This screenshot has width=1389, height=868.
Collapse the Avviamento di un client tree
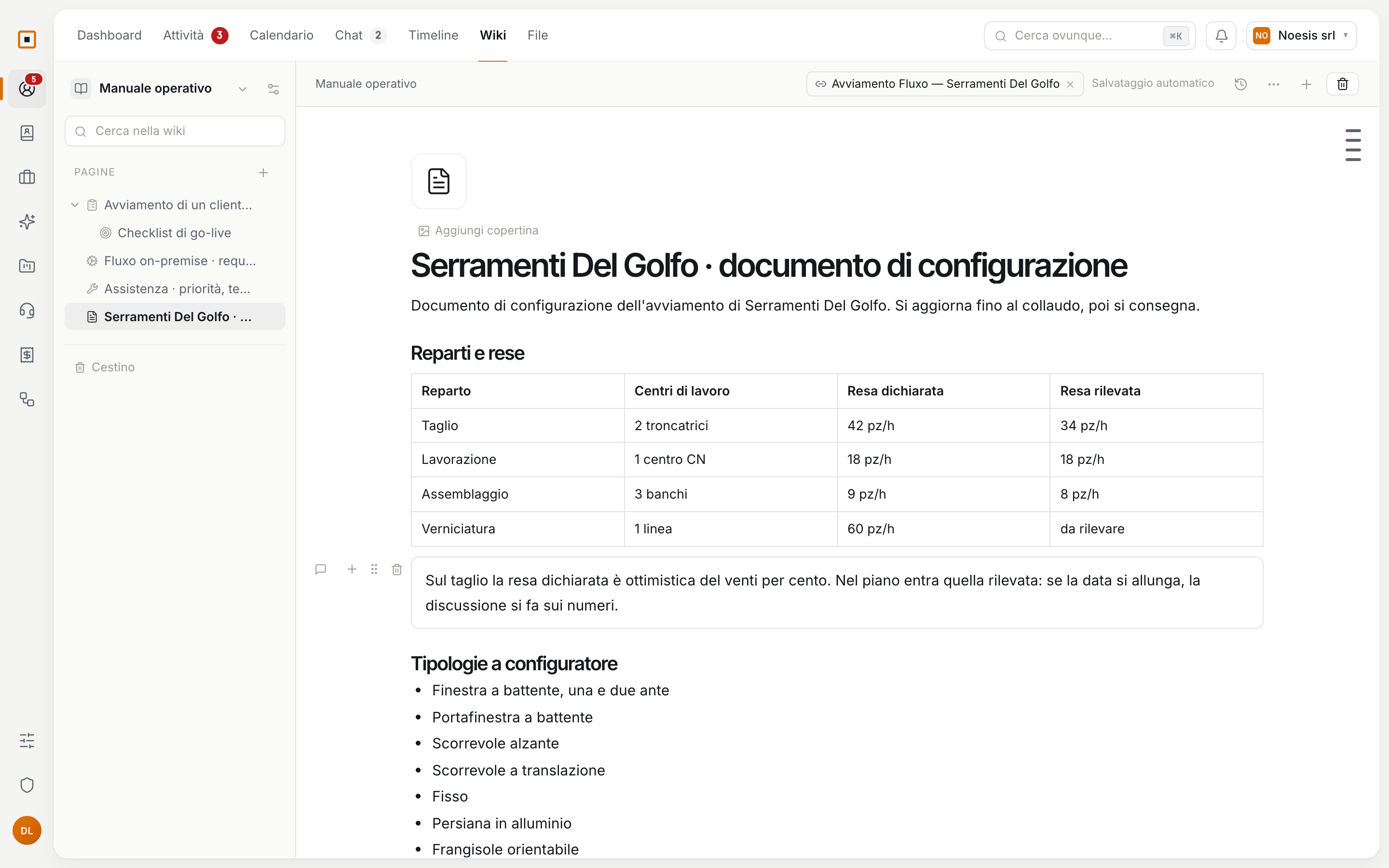click(75, 205)
